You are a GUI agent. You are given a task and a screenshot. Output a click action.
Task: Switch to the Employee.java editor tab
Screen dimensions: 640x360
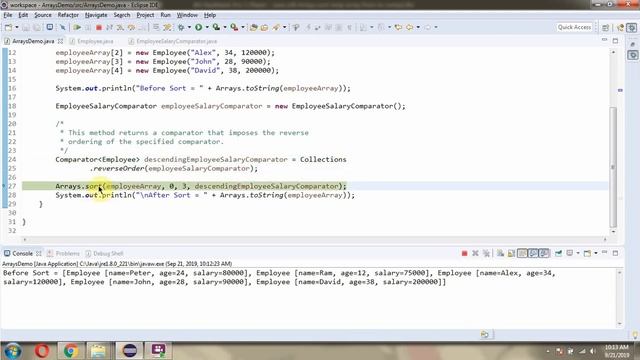[91, 41]
